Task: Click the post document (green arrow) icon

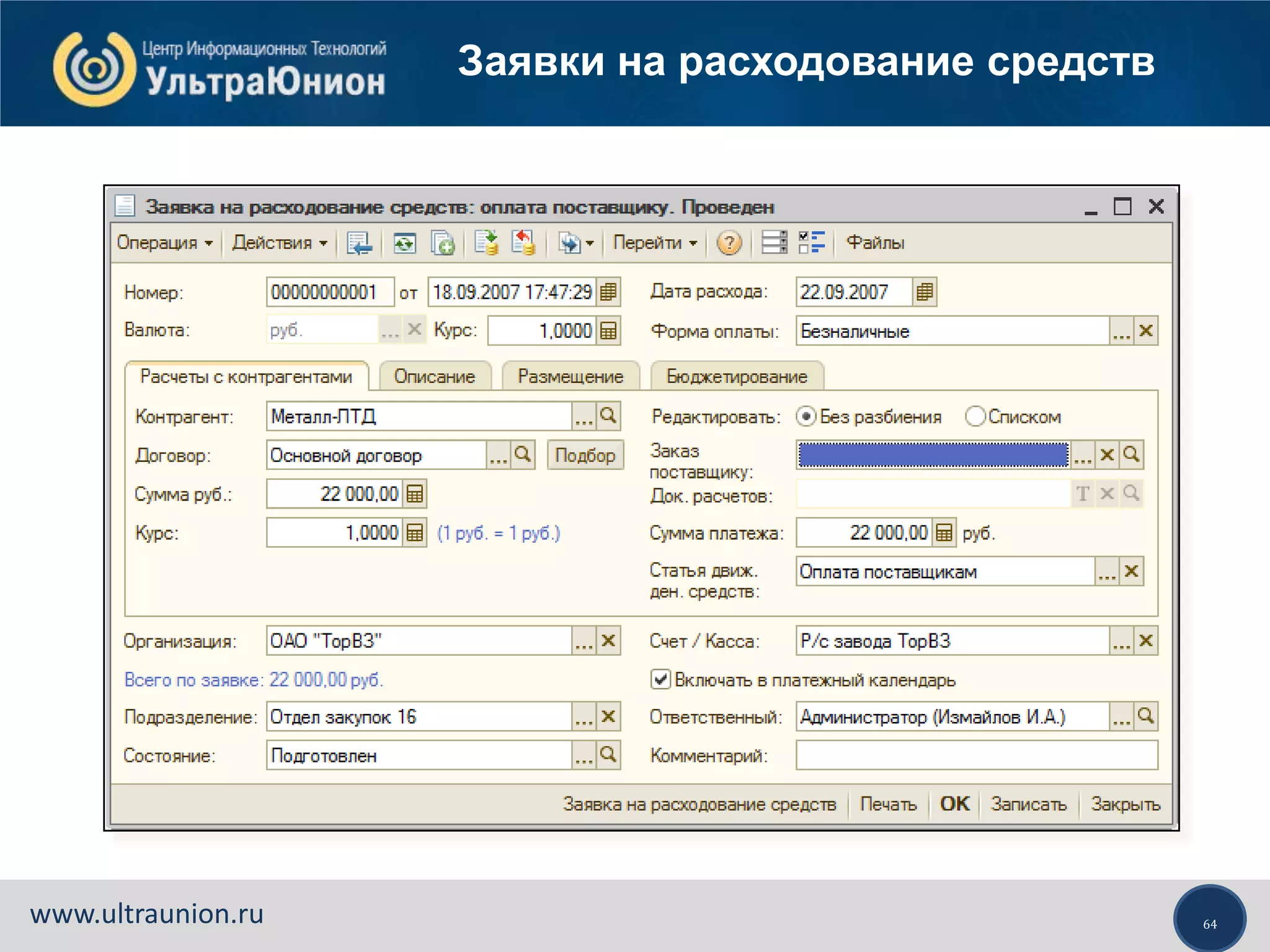Action: point(487,242)
